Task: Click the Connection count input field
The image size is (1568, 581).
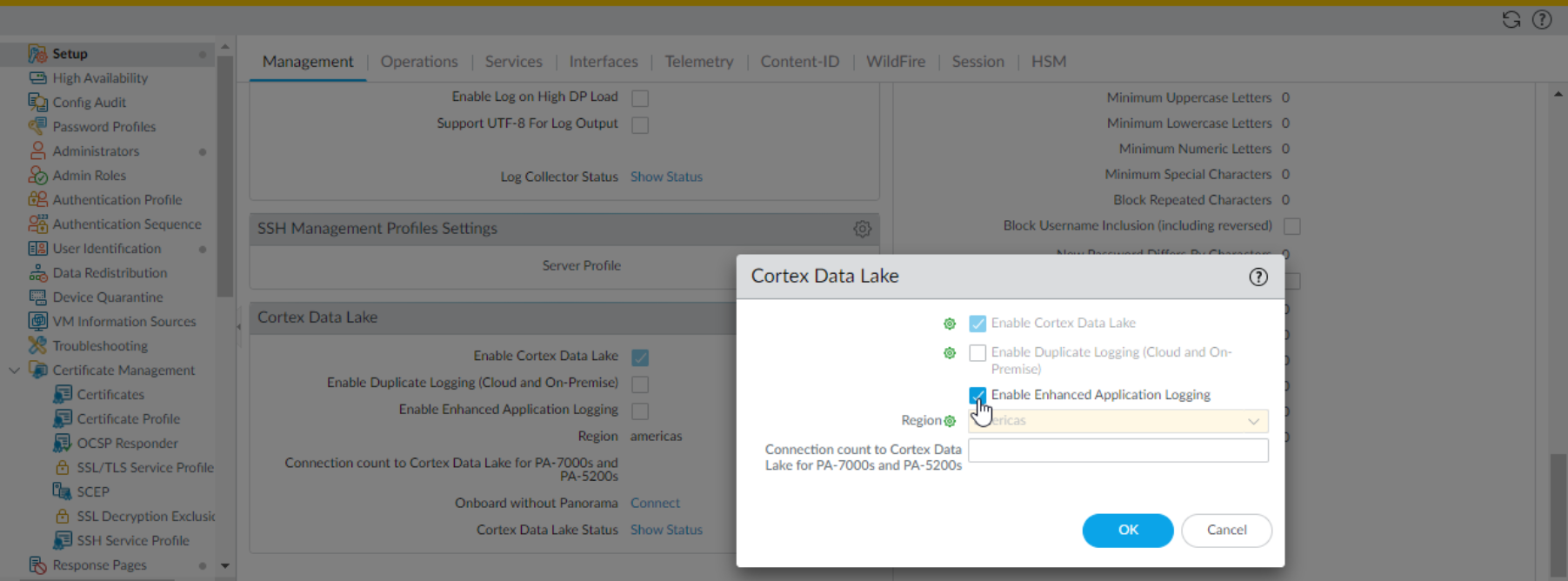Action: click(x=1118, y=451)
